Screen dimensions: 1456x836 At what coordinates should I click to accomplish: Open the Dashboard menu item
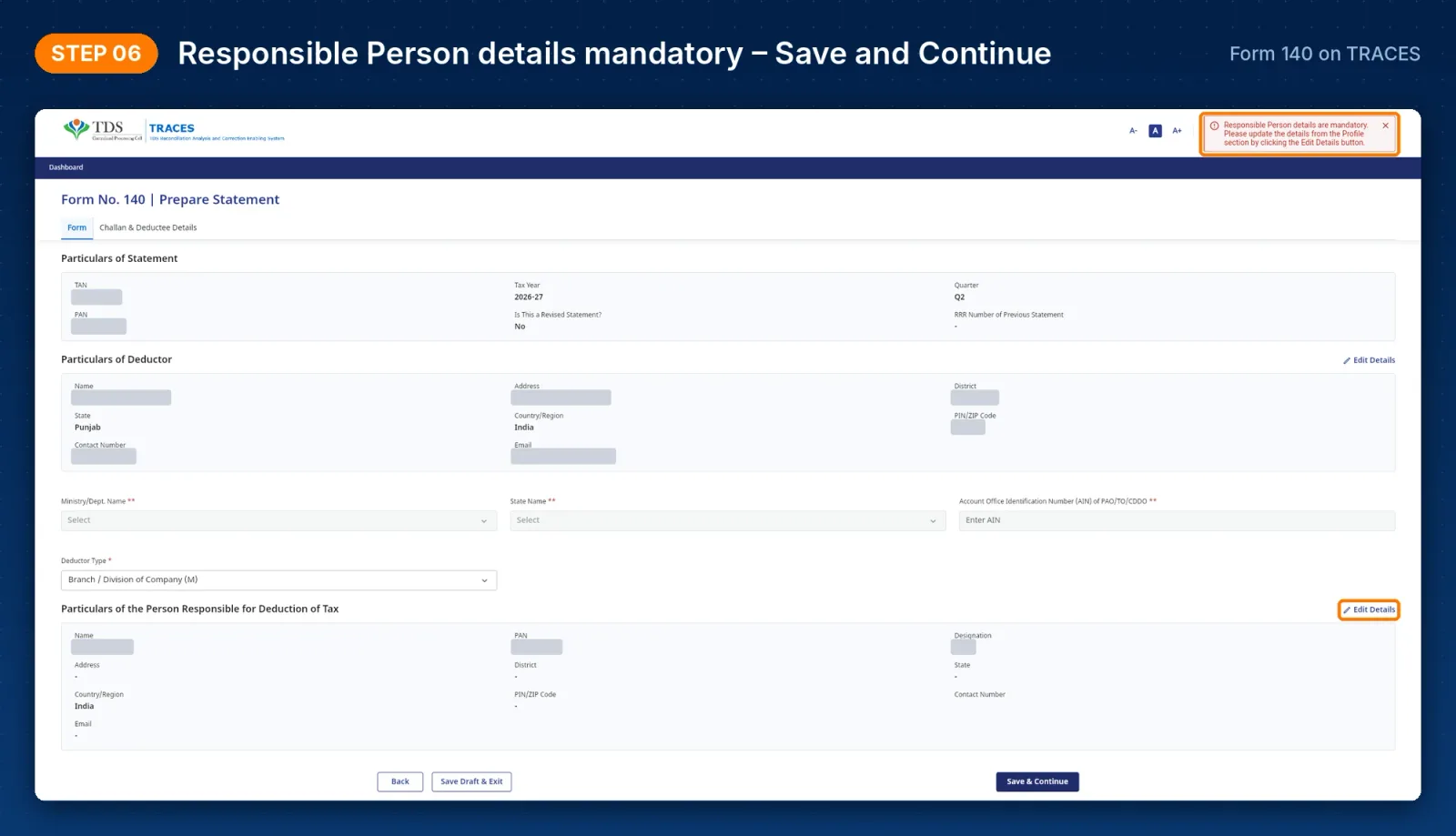66,167
